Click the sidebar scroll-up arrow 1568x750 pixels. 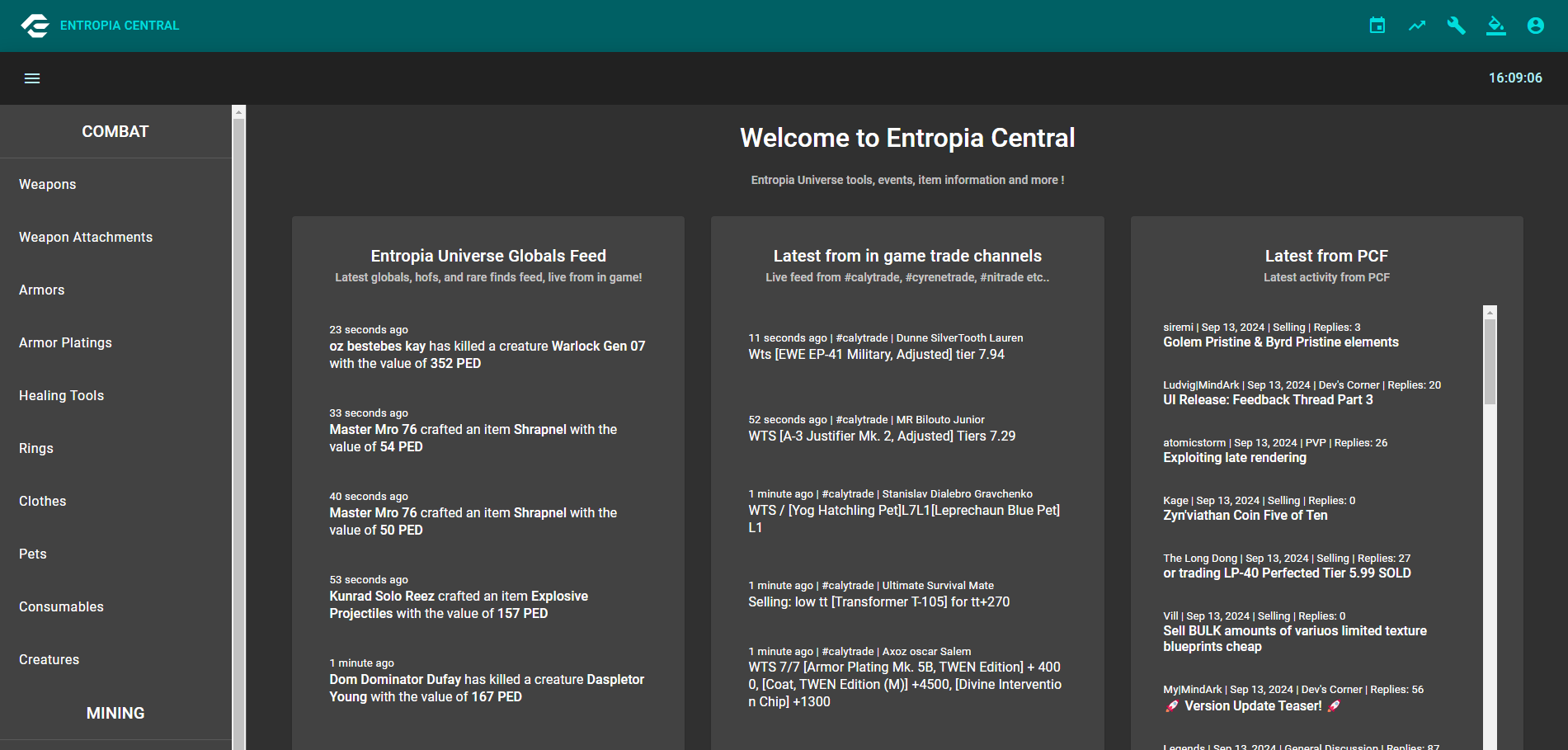tap(239, 112)
